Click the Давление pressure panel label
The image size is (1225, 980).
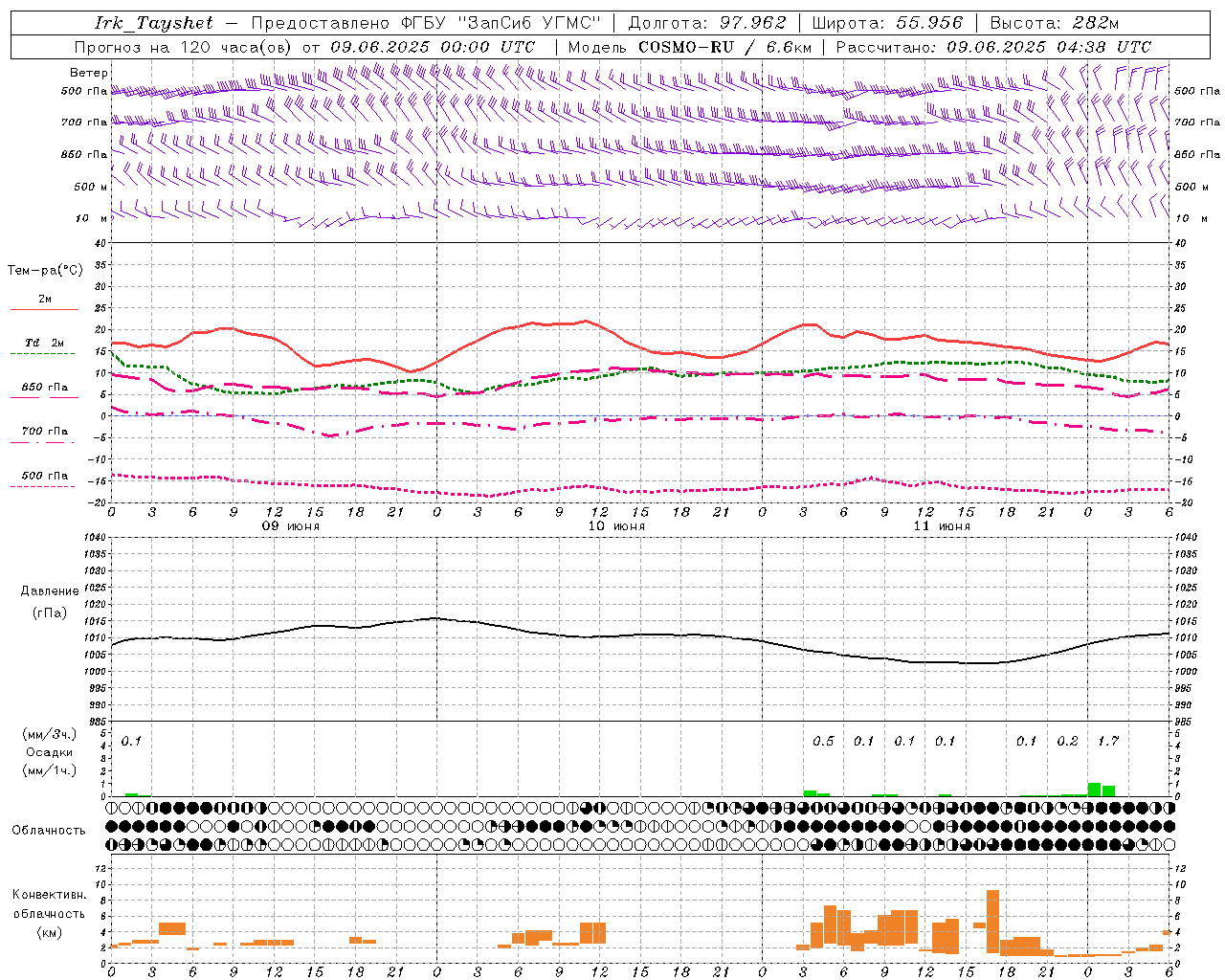tap(49, 591)
